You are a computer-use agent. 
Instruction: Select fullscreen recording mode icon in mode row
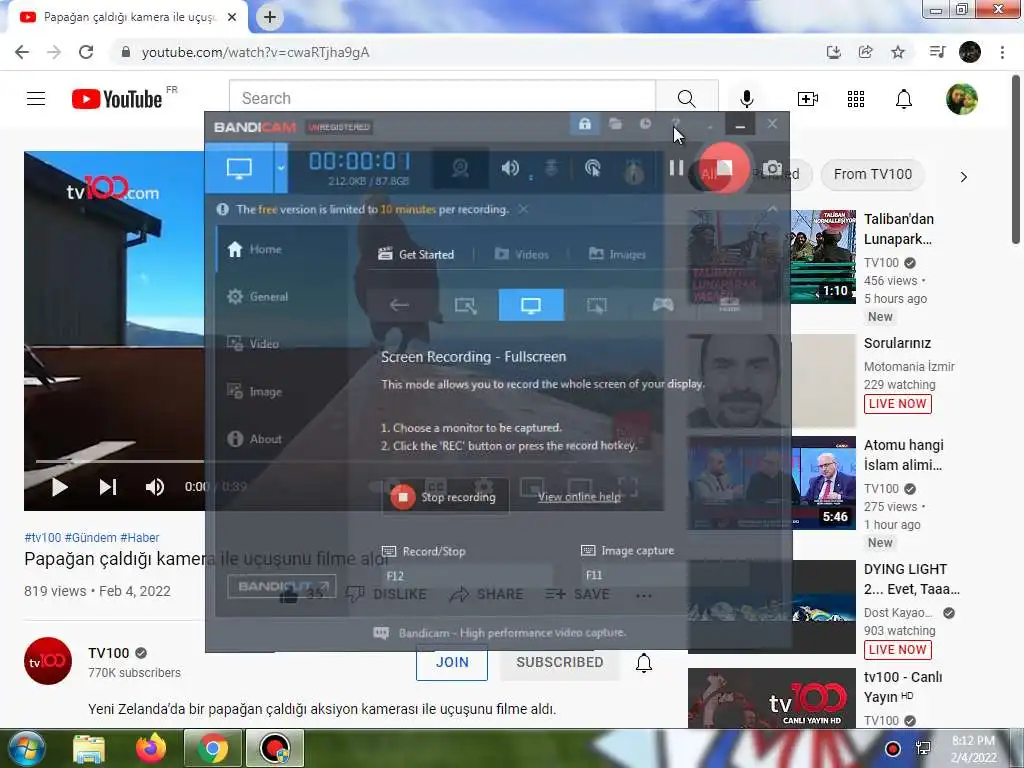click(531, 305)
